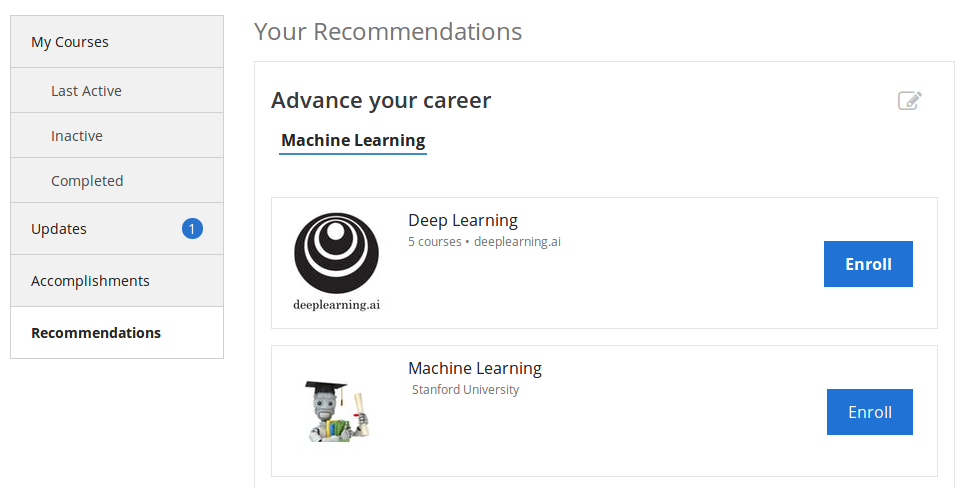
Task: Open the Updates section
Action: [x=117, y=229]
